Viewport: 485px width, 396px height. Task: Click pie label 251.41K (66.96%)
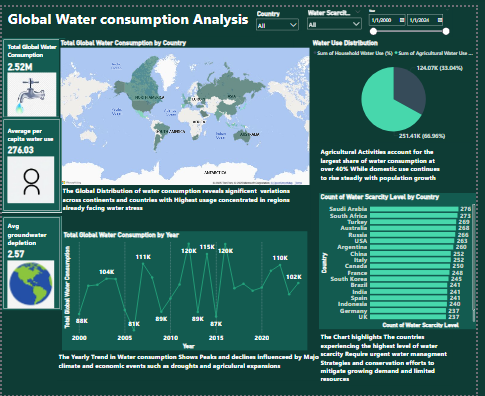pos(422,136)
